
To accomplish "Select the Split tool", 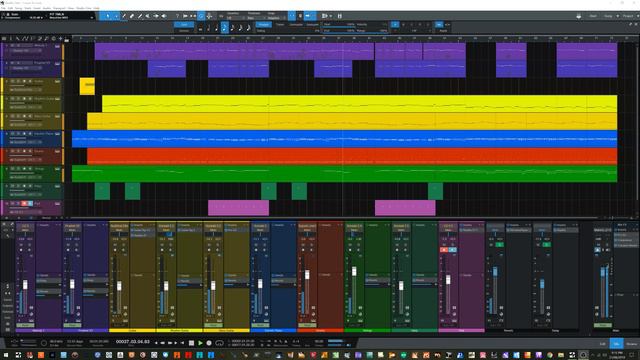I will click(124, 16).
